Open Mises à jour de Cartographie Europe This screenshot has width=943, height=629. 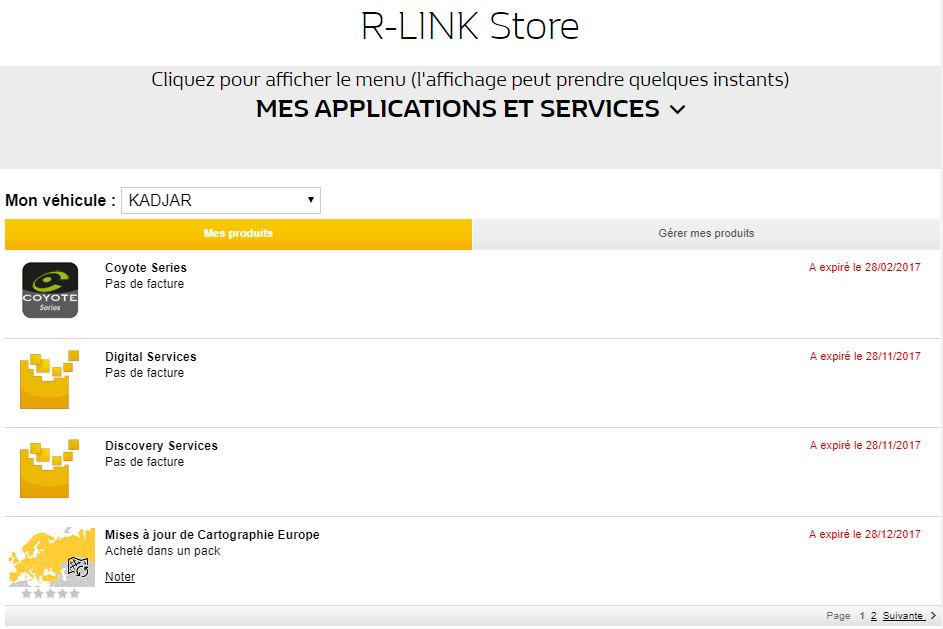click(212, 535)
